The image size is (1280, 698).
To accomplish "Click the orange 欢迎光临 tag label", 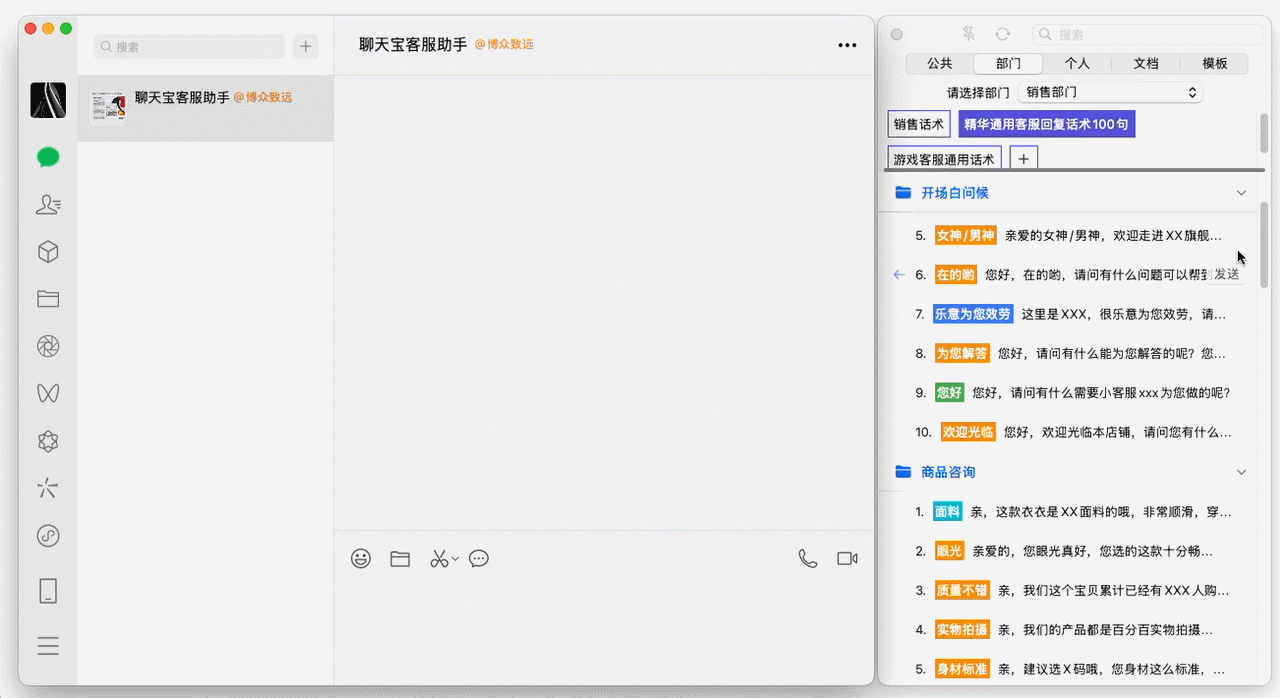I will pos(967,432).
